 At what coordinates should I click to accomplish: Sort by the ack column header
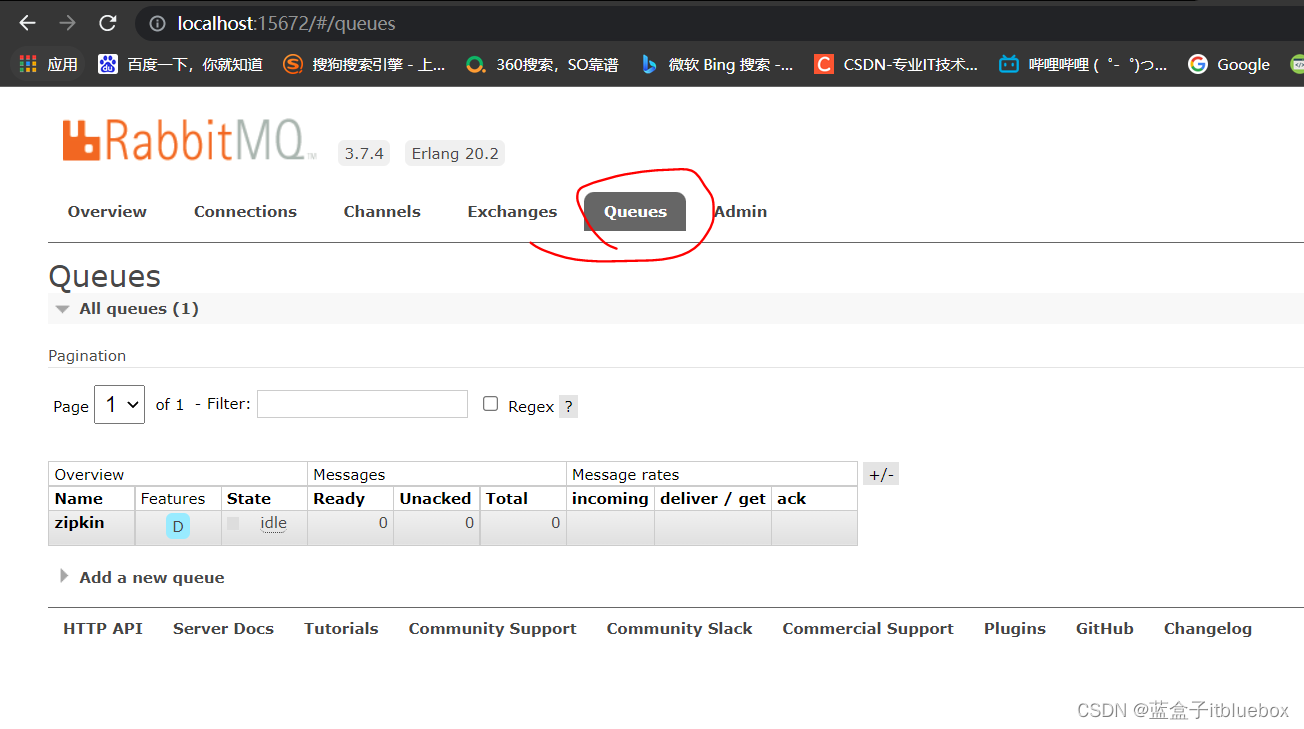click(792, 498)
